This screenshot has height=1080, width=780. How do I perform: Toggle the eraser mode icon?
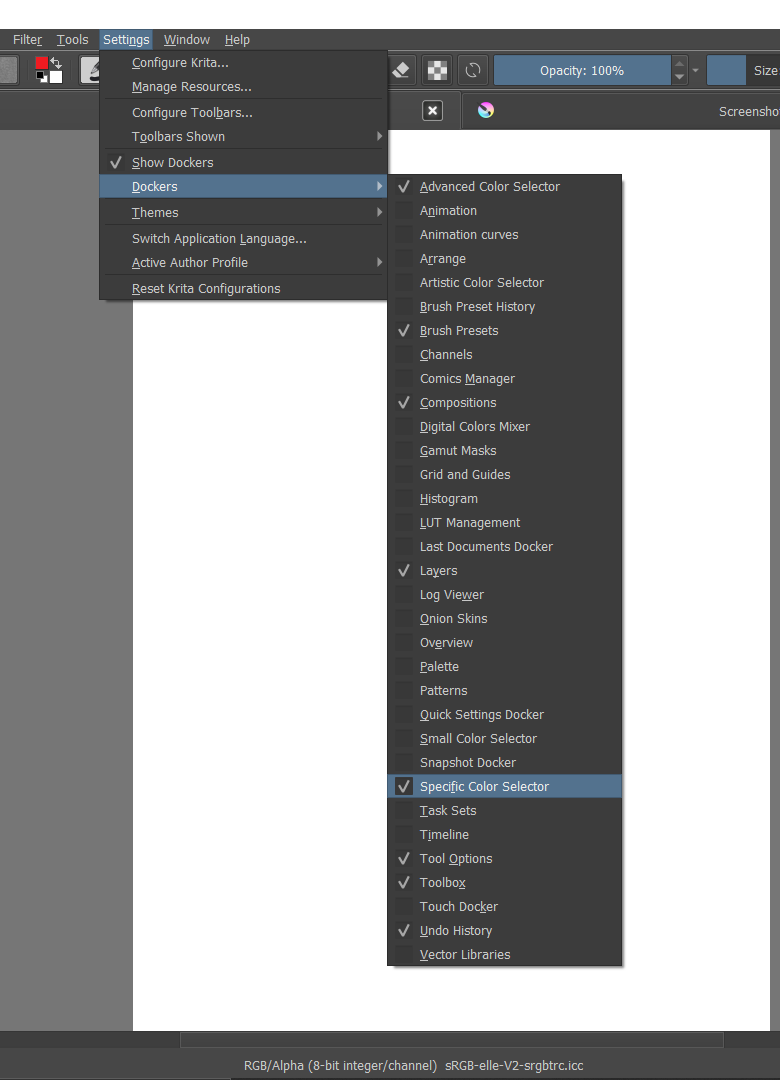pyautogui.click(x=401, y=70)
